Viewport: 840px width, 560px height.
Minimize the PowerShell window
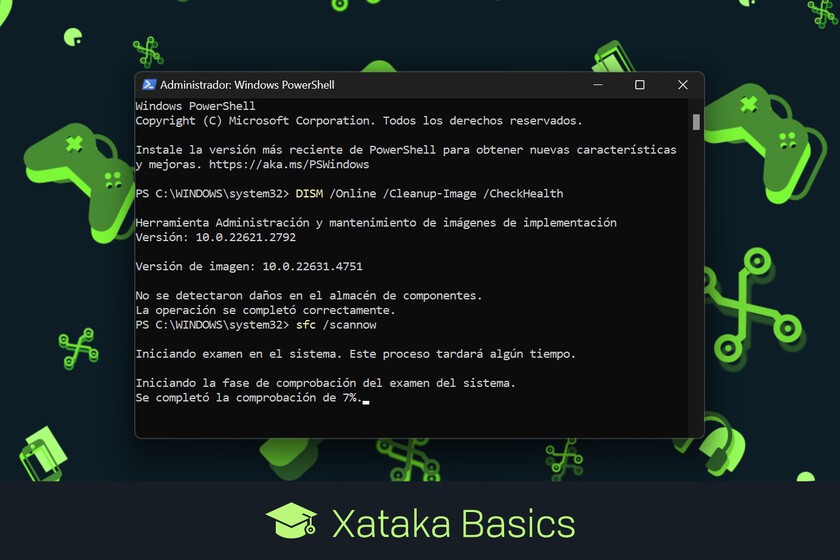(x=597, y=85)
